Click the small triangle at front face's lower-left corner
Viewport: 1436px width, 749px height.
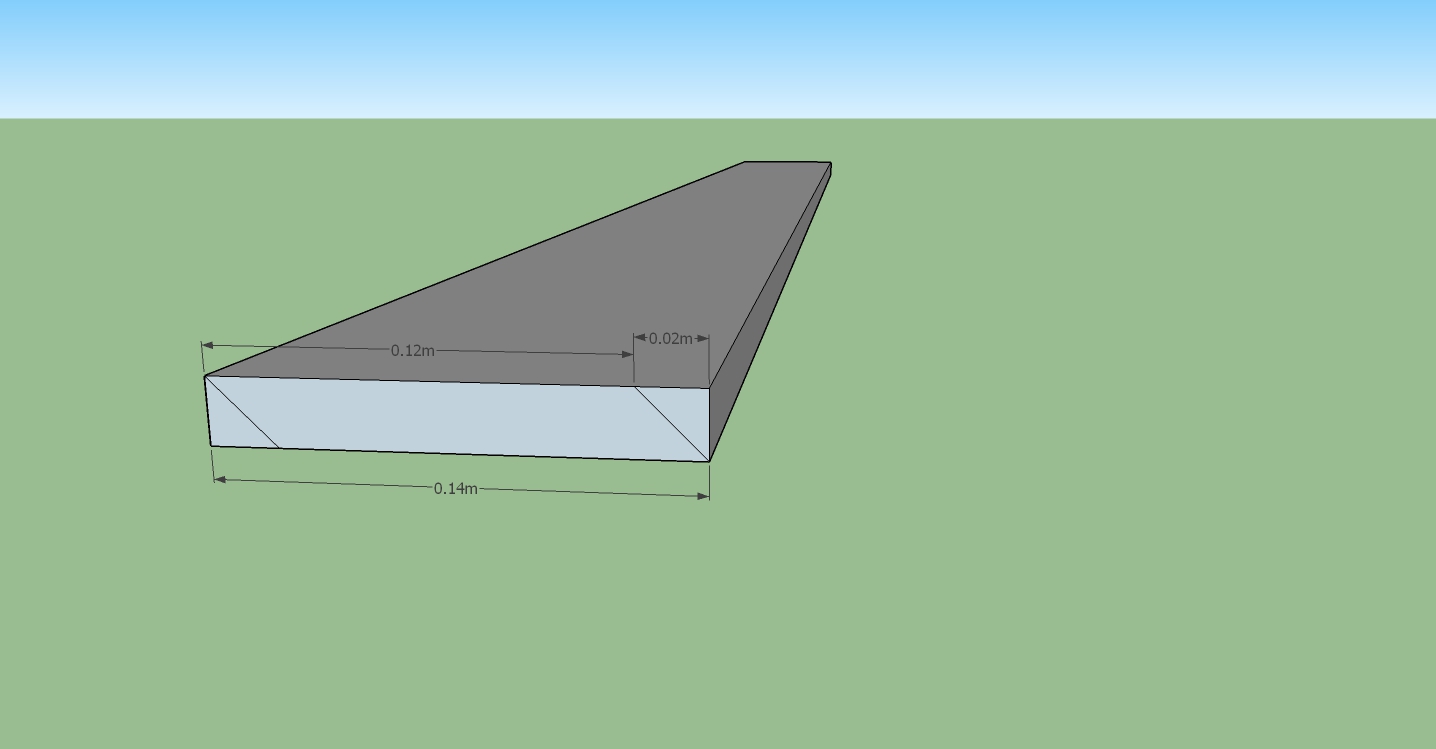point(228,430)
